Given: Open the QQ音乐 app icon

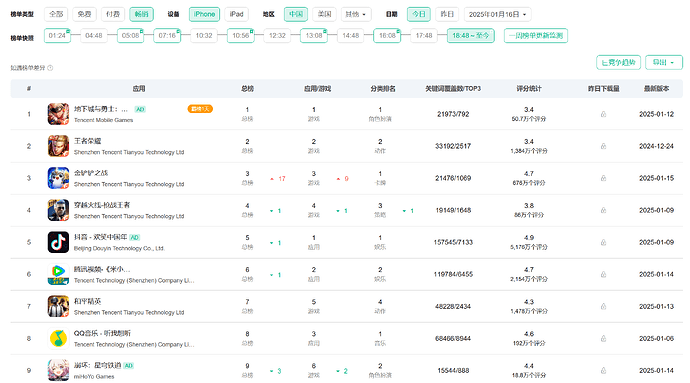Looking at the screenshot, I should click(58, 339).
